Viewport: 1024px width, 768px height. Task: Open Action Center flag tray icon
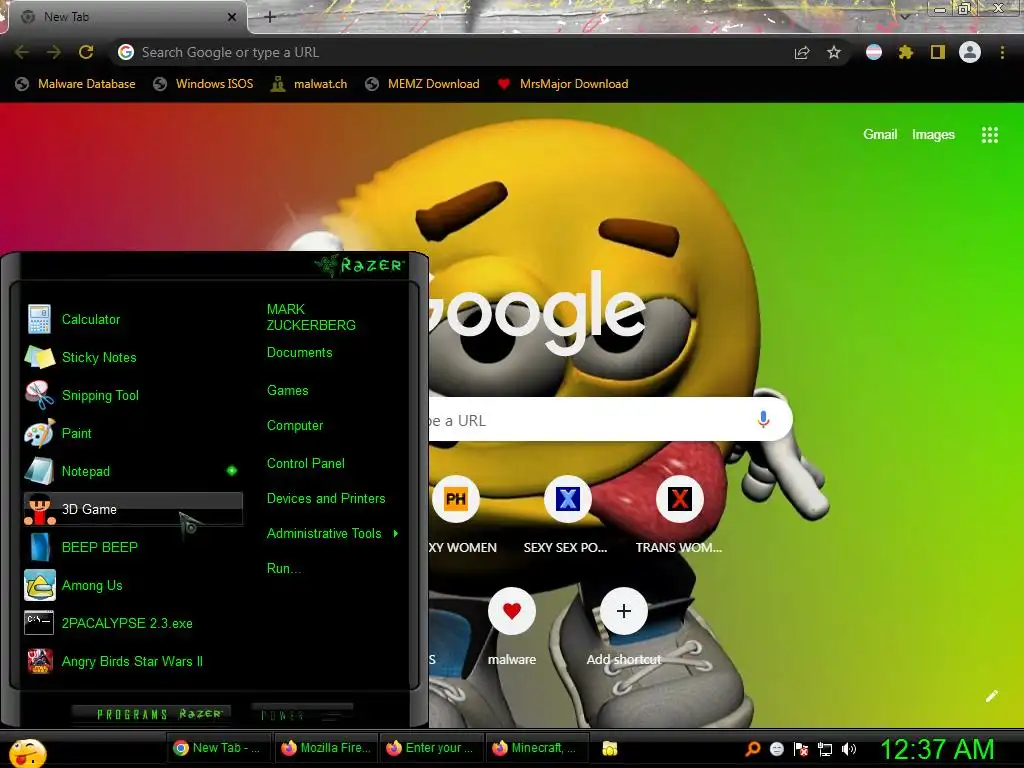(801, 749)
